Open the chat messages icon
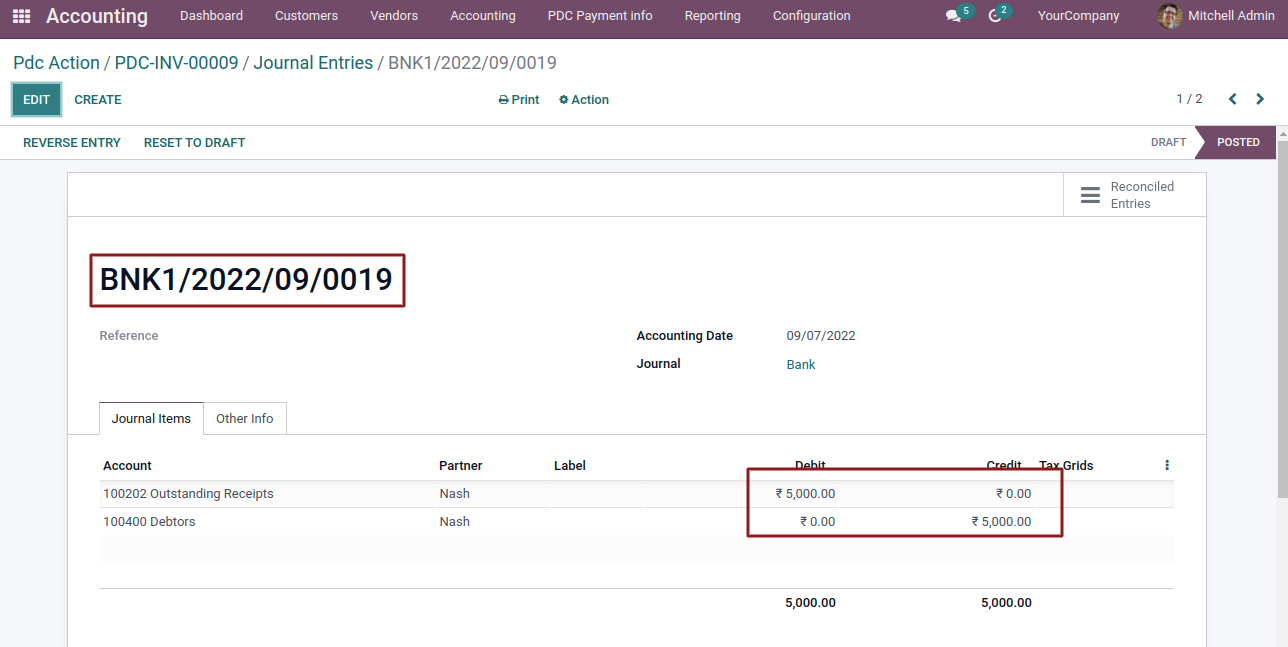 coord(953,16)
